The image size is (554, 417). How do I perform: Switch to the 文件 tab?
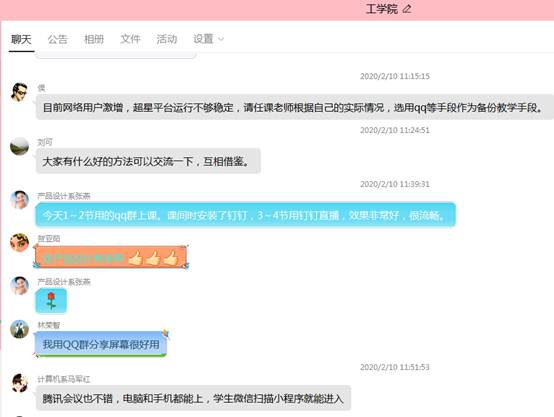click(x=130, y=39)
